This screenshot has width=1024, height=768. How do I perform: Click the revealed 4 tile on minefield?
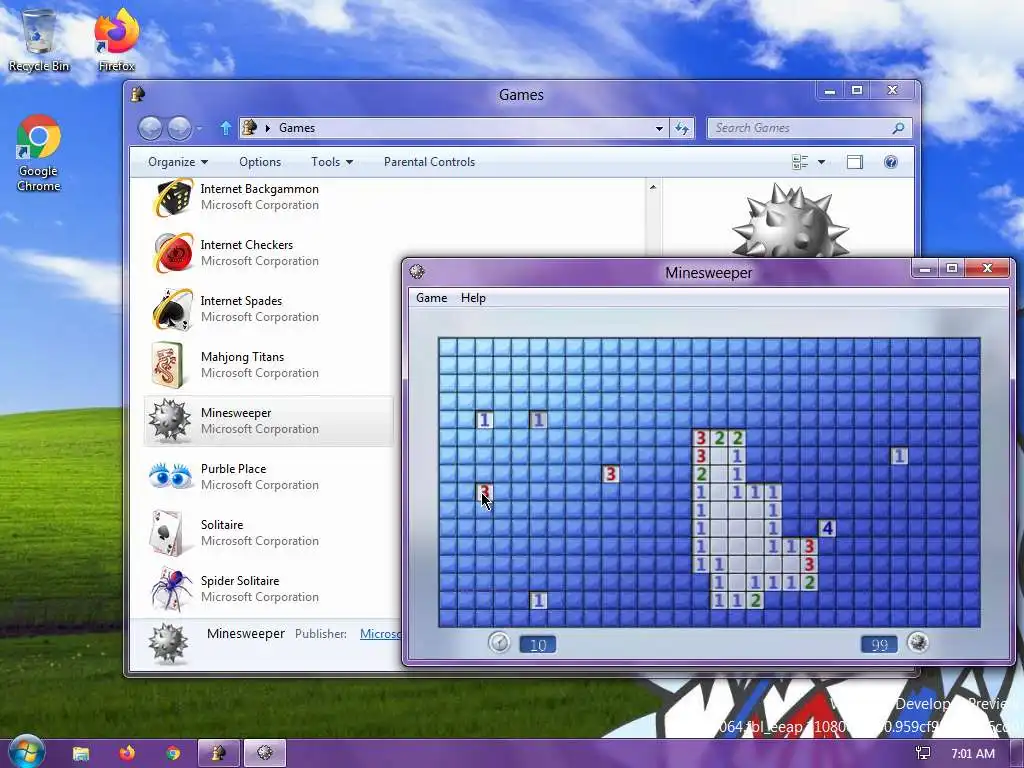point(827,528)
